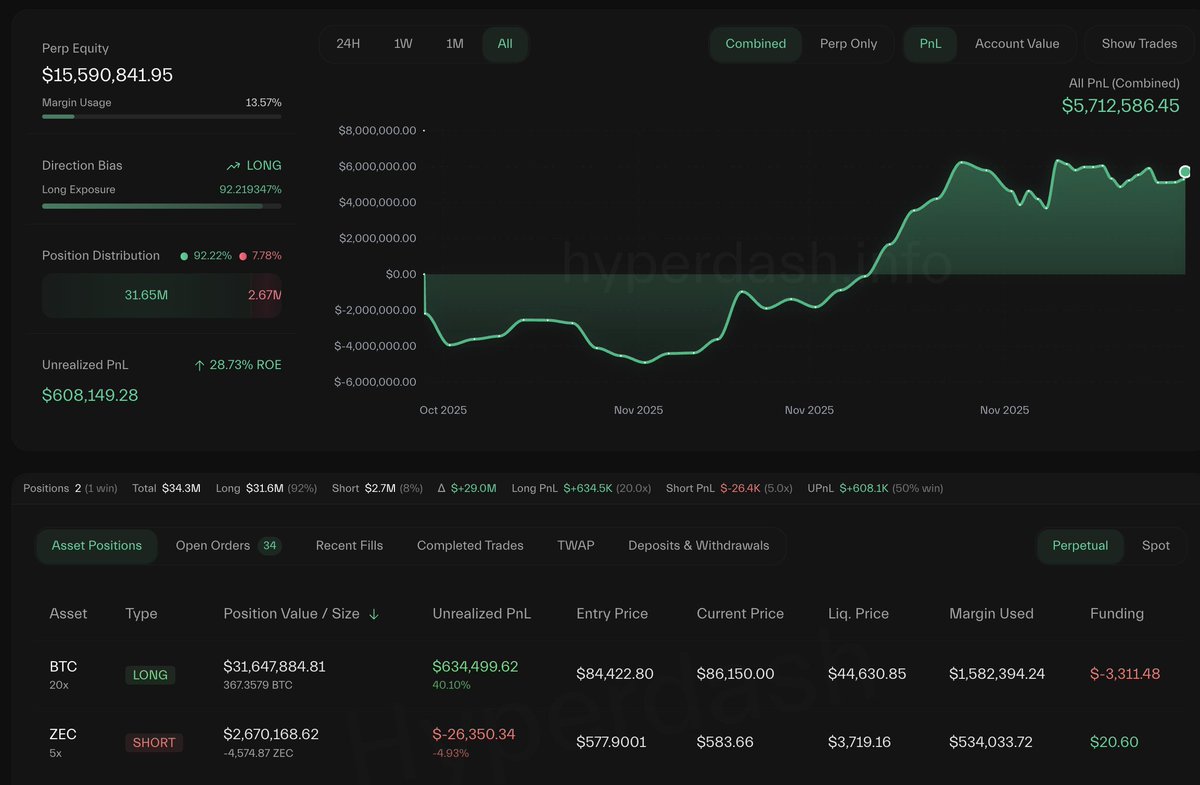Click the Direction Bias trend arrow icon
The image size is (1200, 785).
pos(233,166)
